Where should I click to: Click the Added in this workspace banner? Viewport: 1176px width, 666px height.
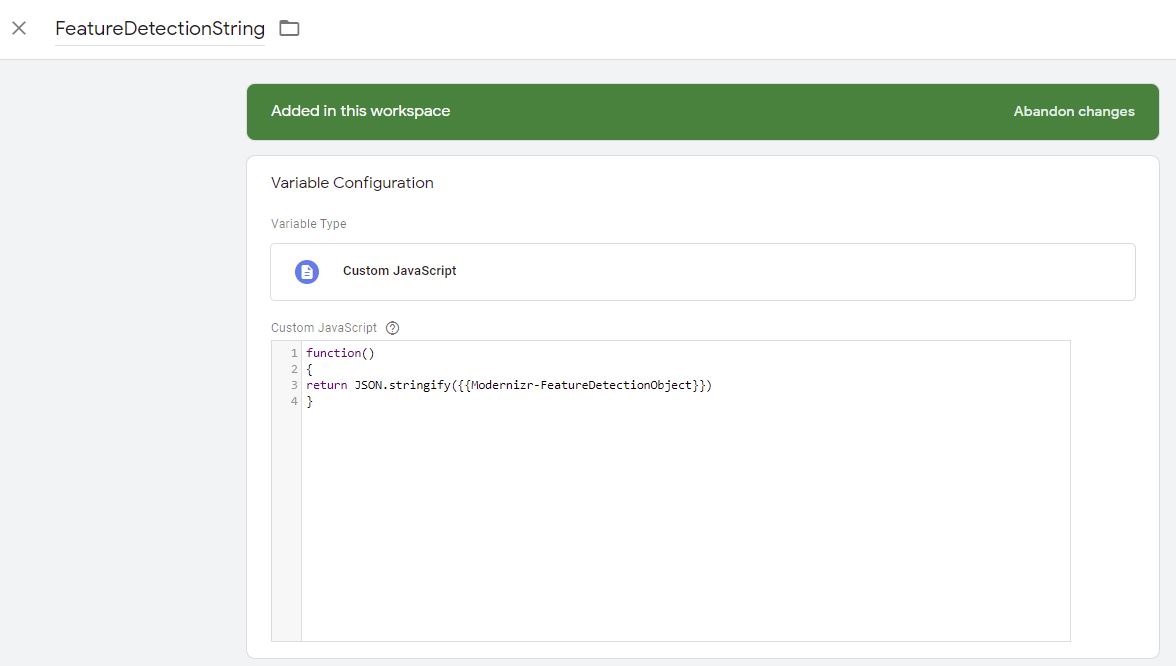pos(360,111)
